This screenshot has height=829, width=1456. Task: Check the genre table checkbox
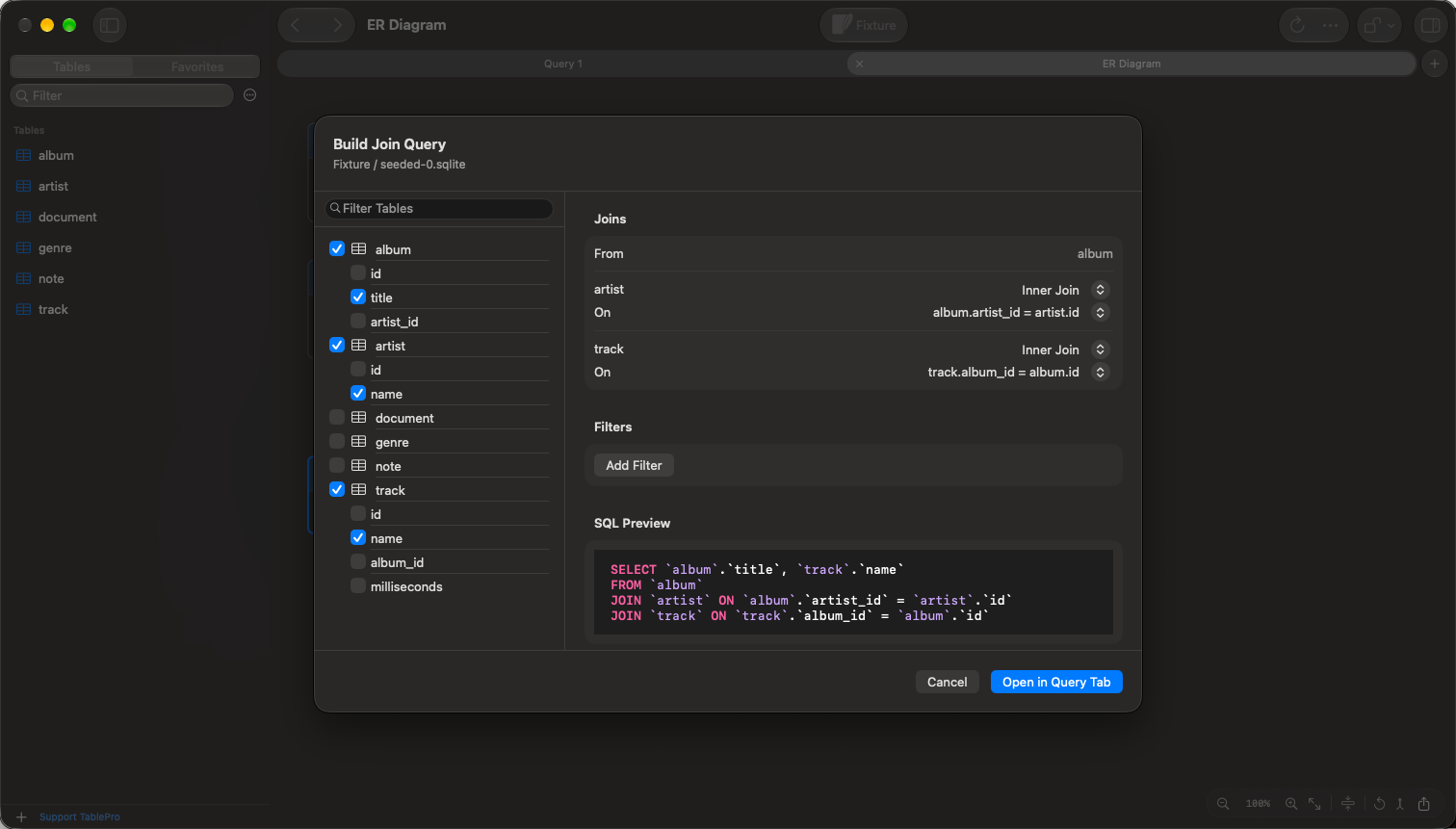click(337, 441)
